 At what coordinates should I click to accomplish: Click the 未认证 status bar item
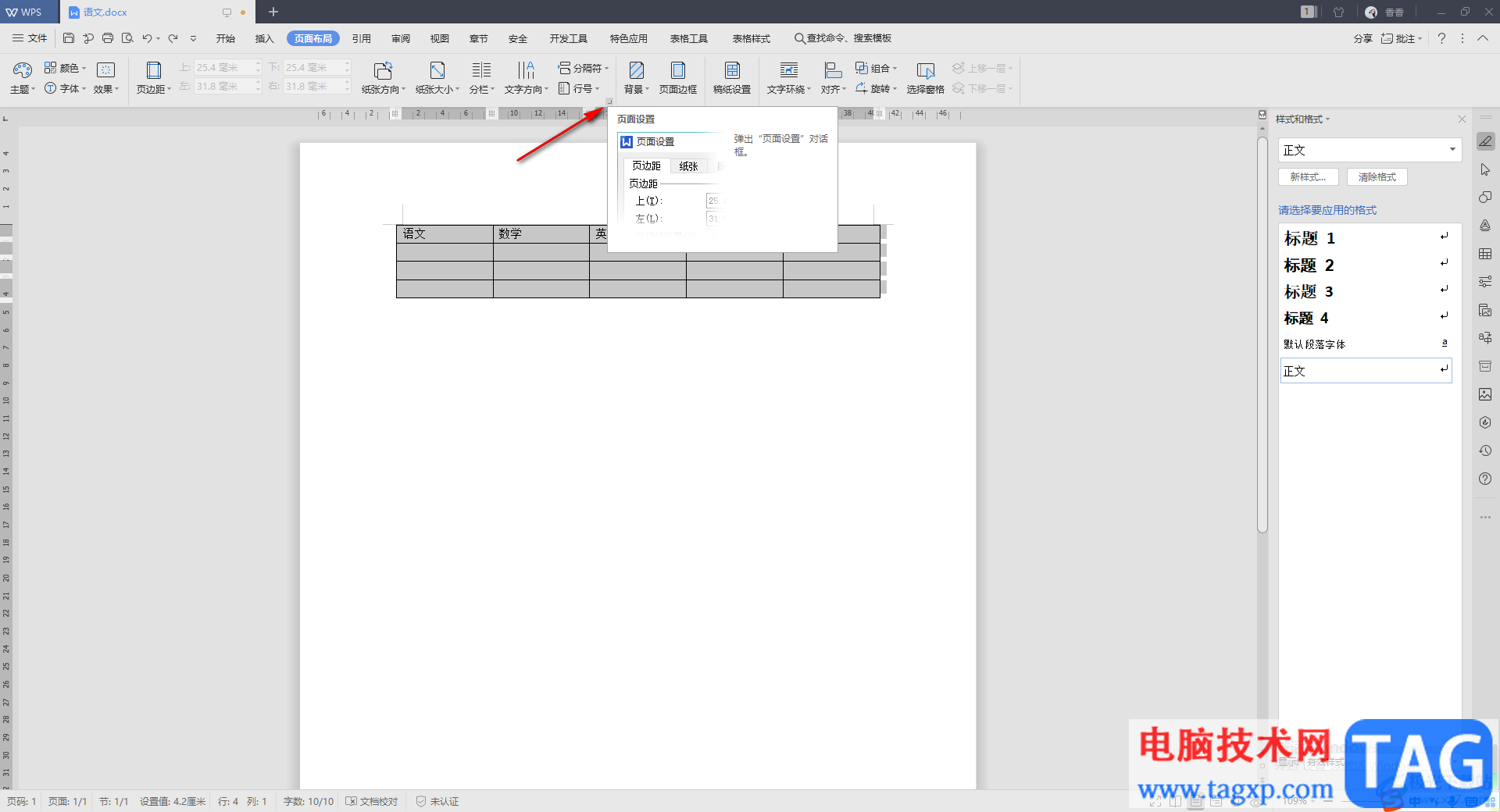click(x=437, y=802)
